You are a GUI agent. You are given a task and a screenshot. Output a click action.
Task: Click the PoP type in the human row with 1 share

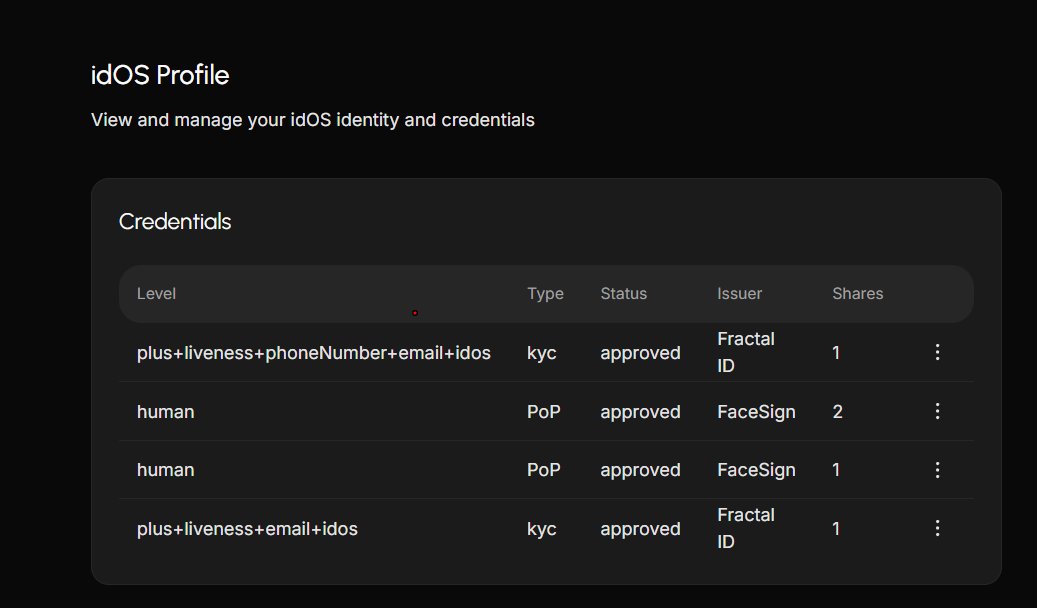click(x=544, y=470)
